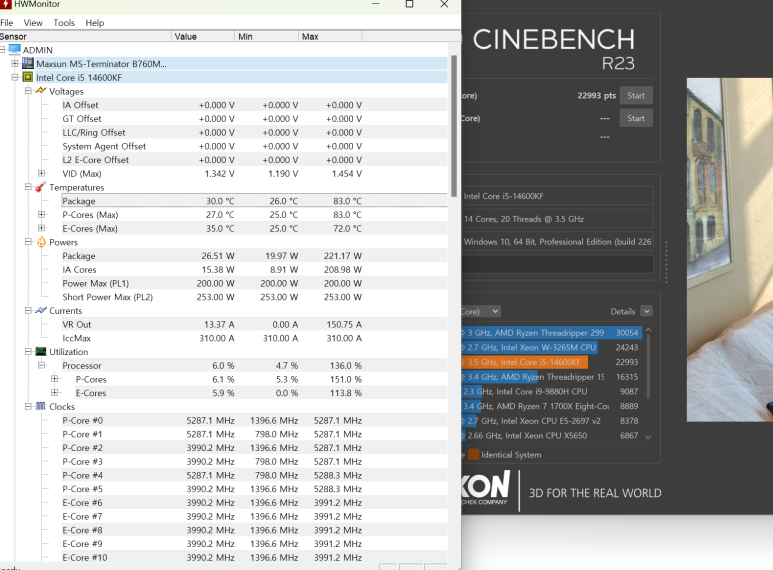Click the Max column header
The width and height of the screenshot is (773, 570).
(x=330, y=36)
